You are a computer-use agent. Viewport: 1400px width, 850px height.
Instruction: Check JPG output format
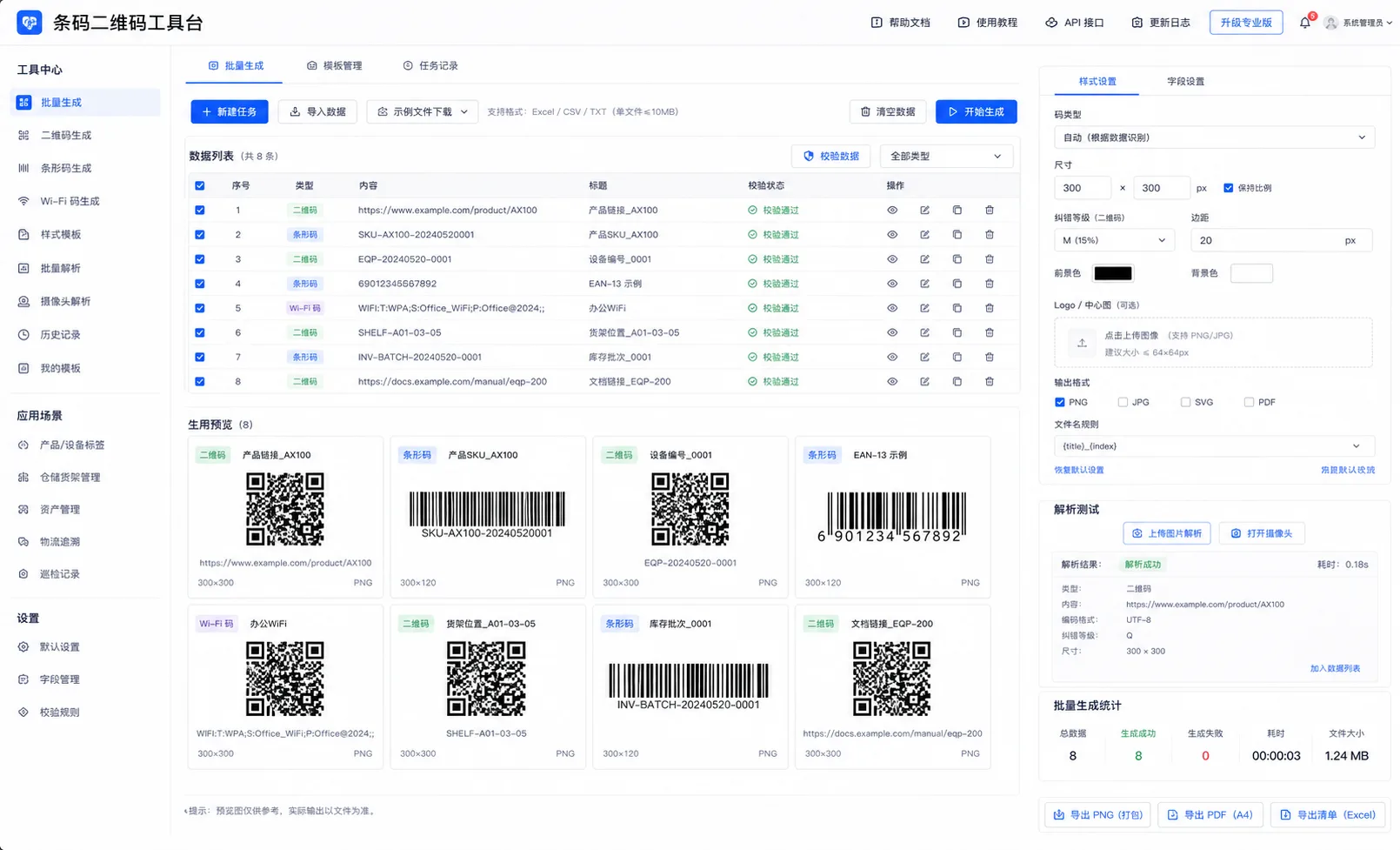point(1123,402)
